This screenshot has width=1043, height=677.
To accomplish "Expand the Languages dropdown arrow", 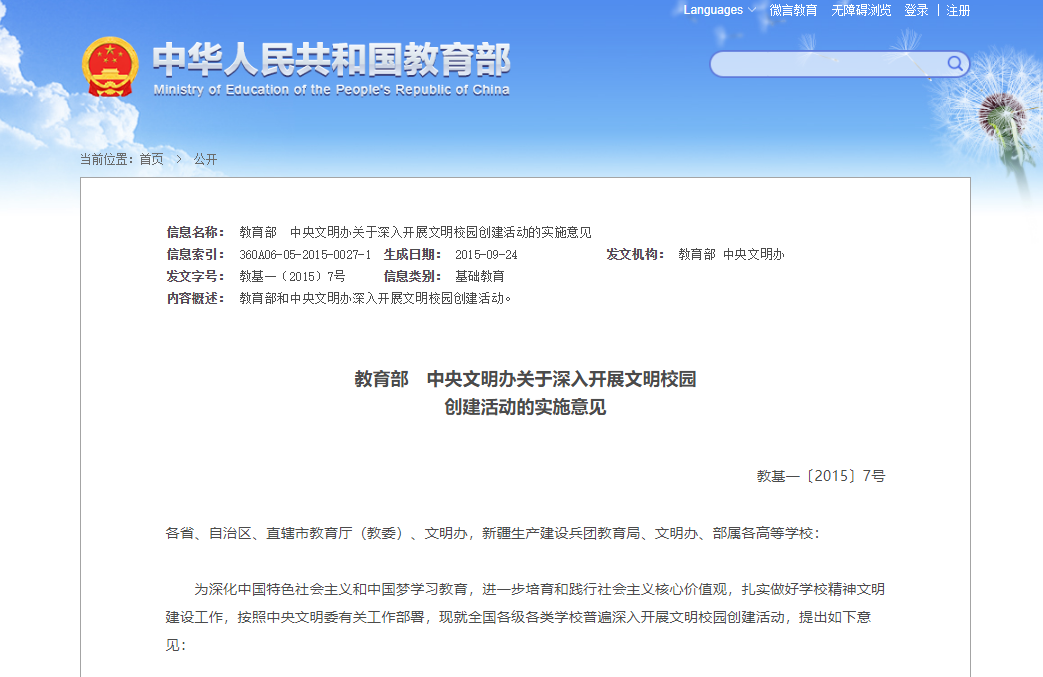I will (751, 11).
